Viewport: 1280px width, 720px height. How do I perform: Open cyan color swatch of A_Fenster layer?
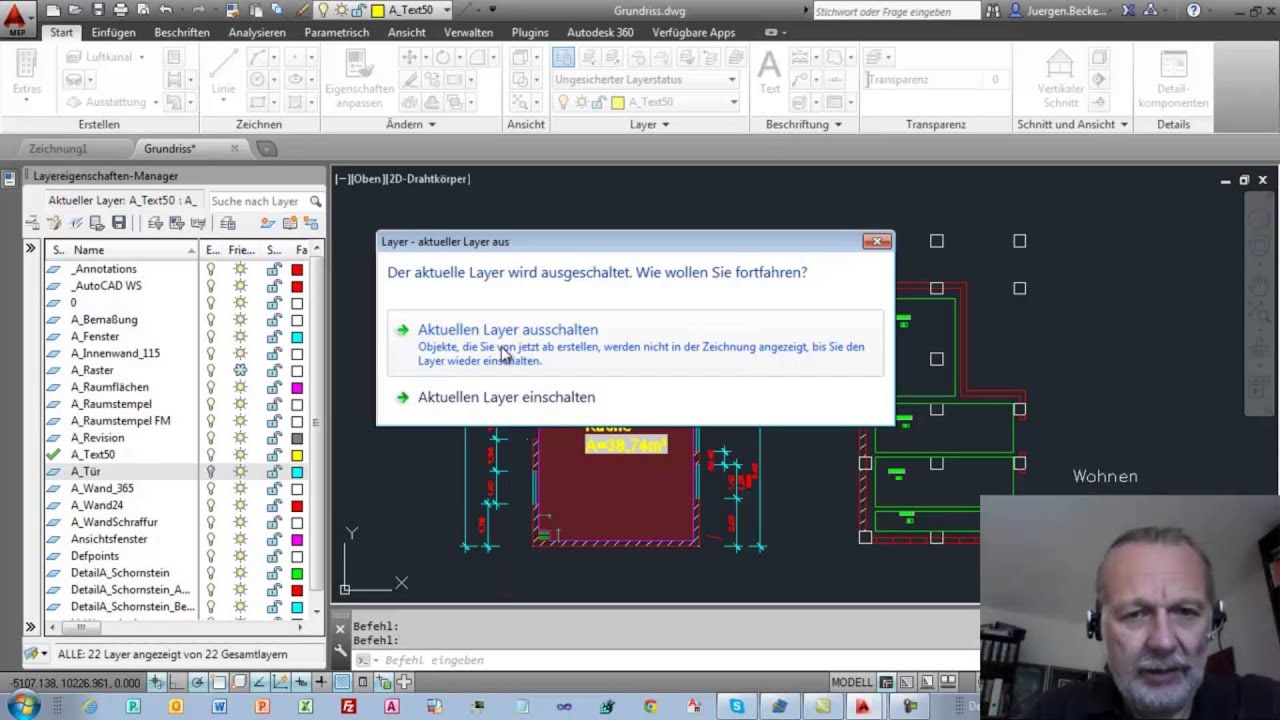tap(297, 336)
